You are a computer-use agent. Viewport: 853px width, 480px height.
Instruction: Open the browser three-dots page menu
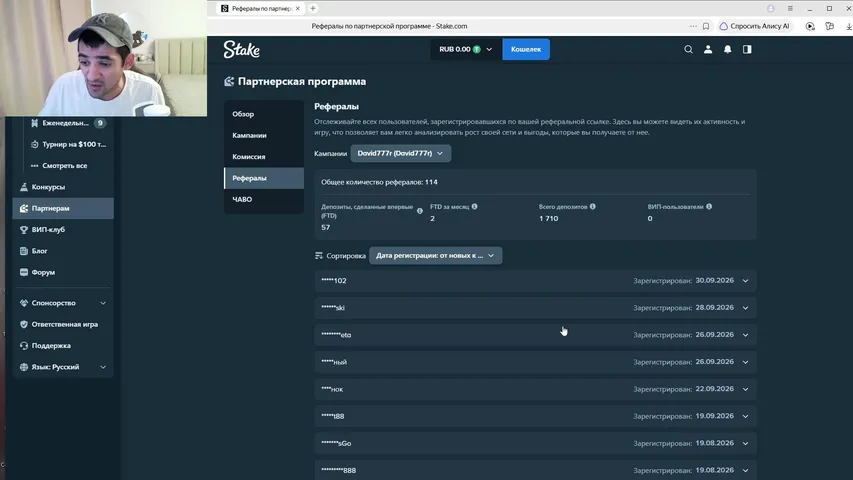point(693,26)
